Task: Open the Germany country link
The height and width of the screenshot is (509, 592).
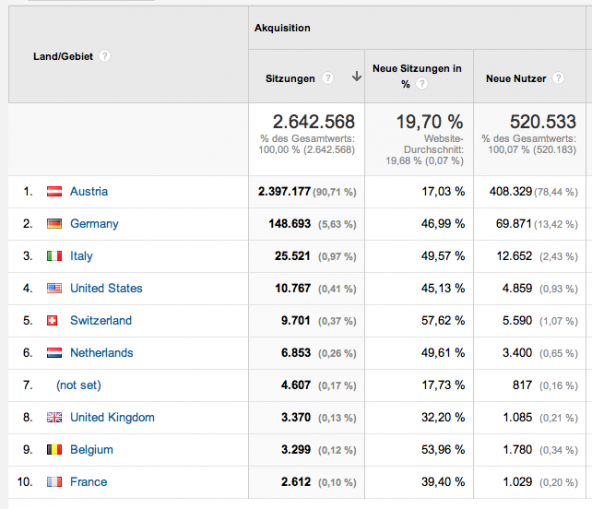Action: point(94,224)
